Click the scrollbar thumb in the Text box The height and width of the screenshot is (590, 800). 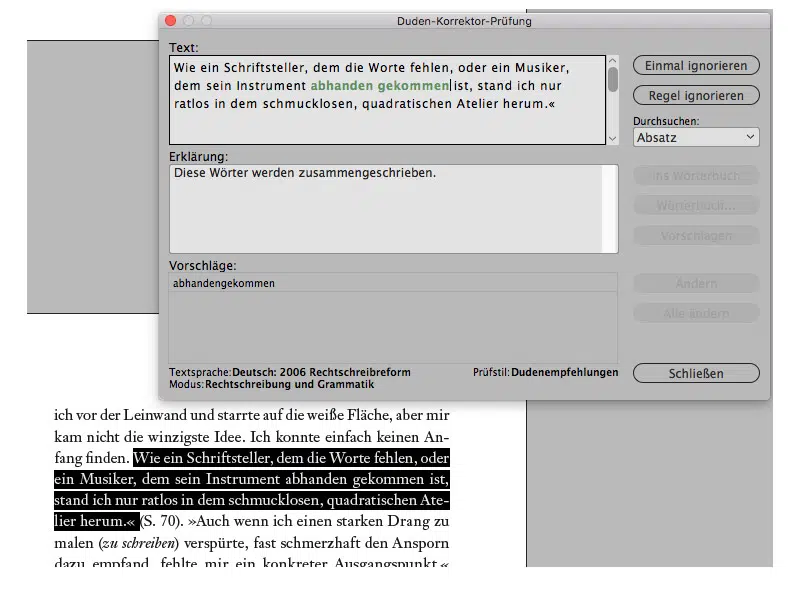pyautogui.click(x=612, y=80)
